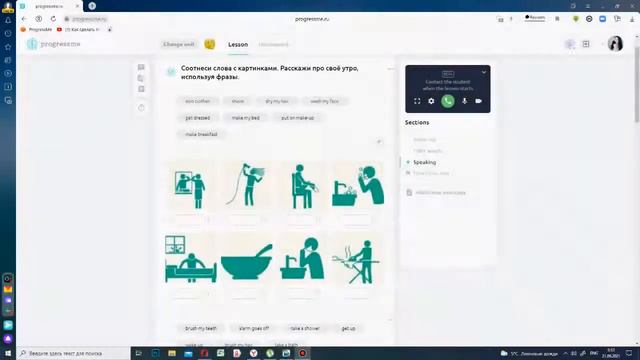Click the bowl with spoon picture
The image size is (640, 360).
pyautogui.click(x=246, y=259)
